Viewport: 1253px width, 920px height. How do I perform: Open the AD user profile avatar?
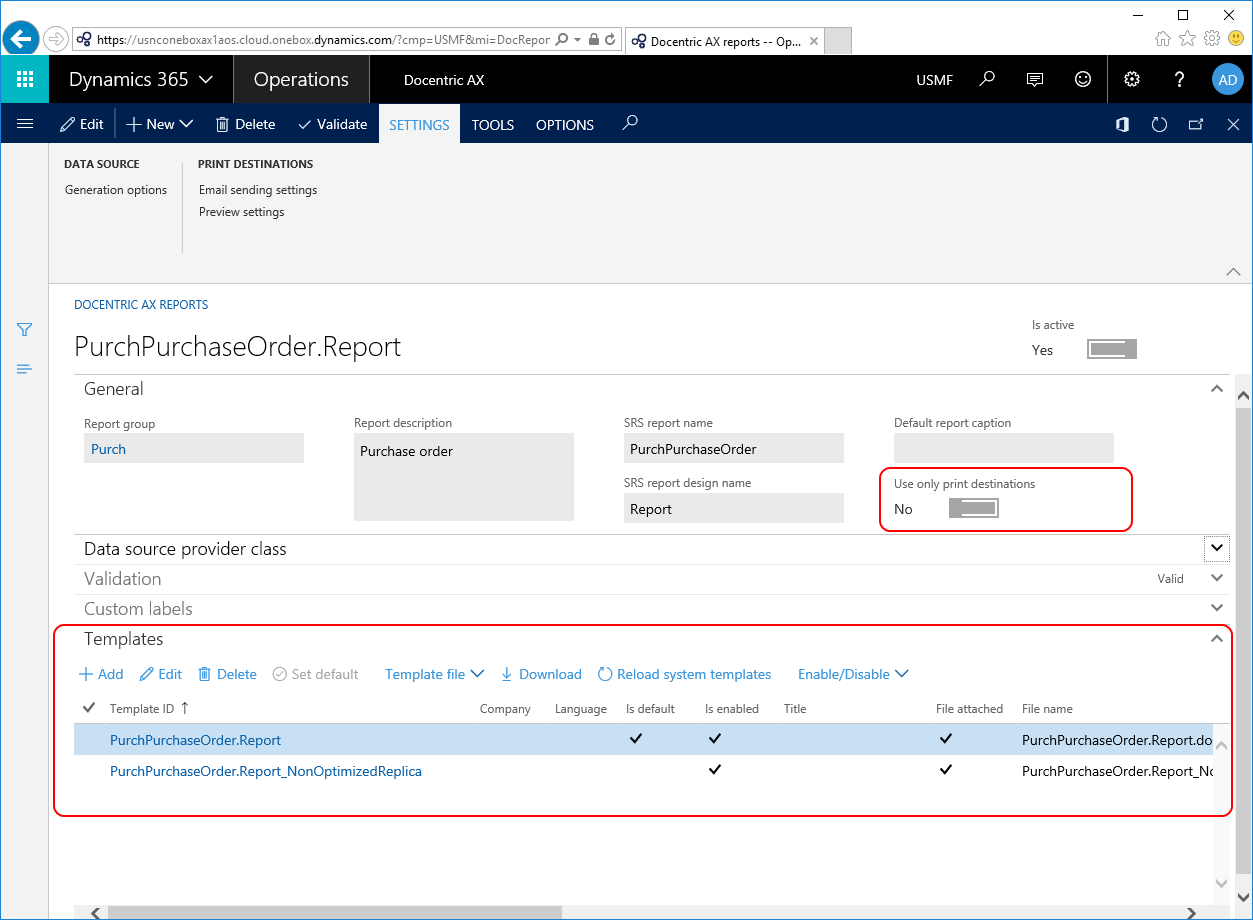click(x=1227, y=80)
